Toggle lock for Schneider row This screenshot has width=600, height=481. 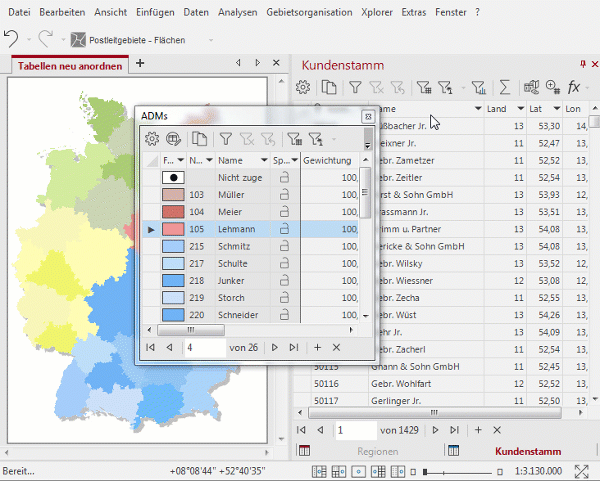pos(284,315)
